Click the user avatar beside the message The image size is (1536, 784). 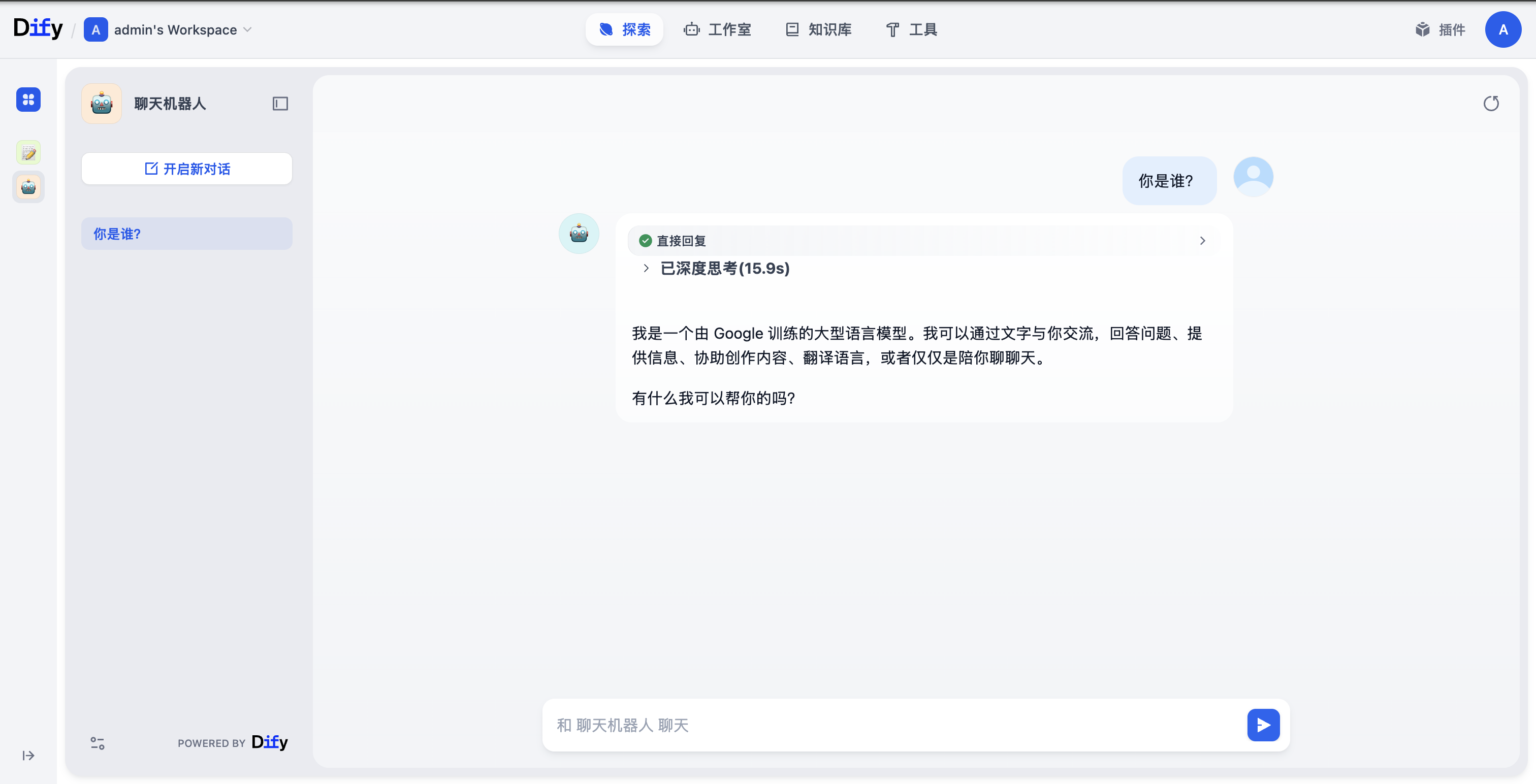point(1253,177)
